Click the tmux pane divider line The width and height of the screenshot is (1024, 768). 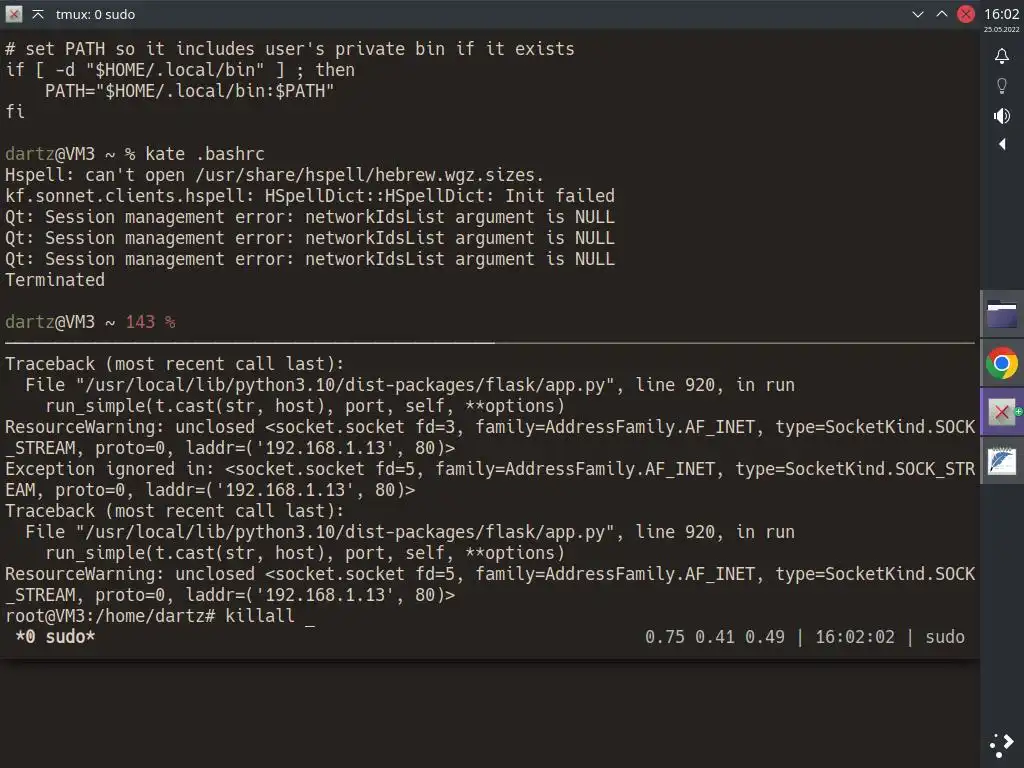pos(490,342)
